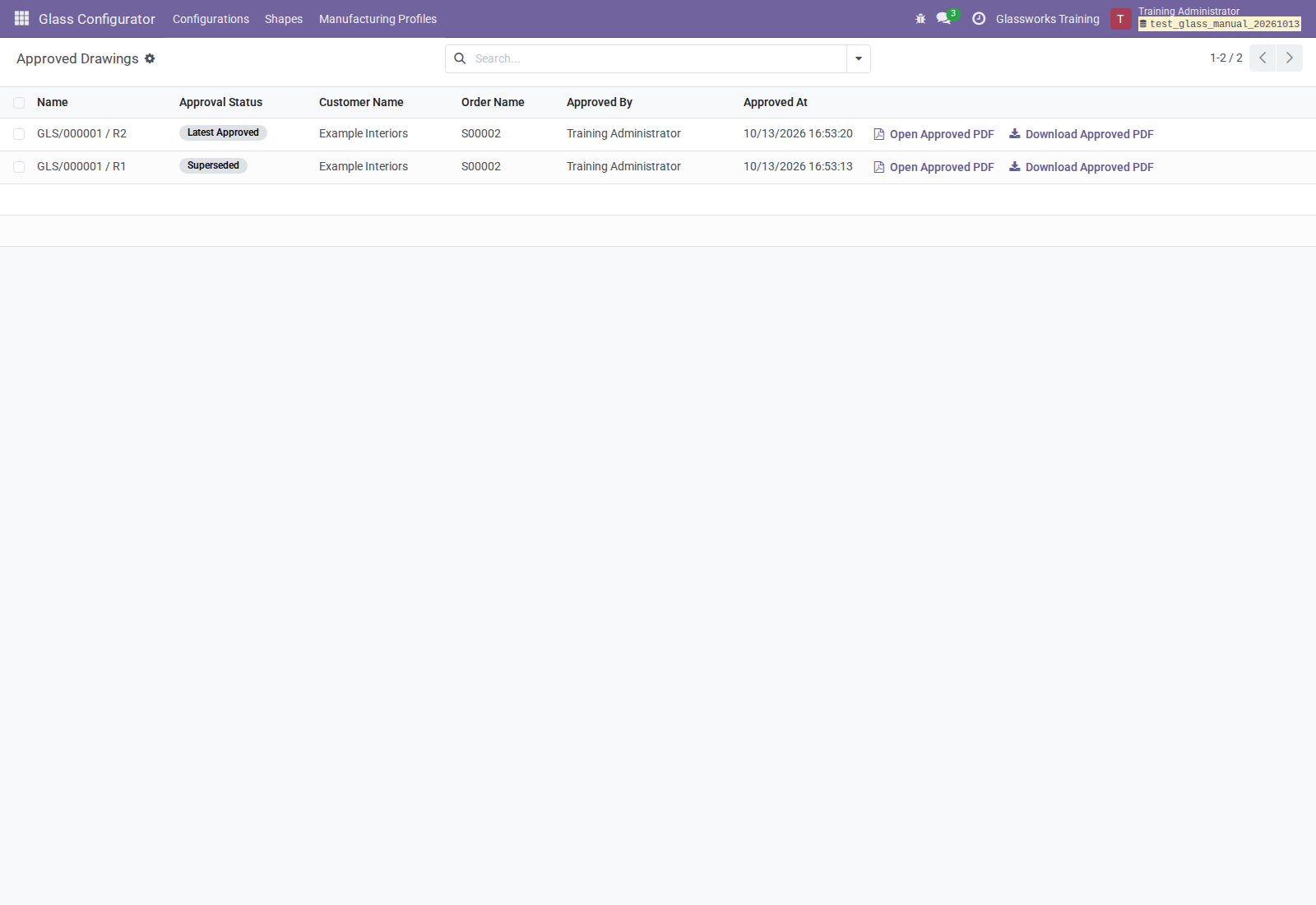Click the 1-2 / 2 pager counter
This screenshot has height=905, width=1316.
(x=1226, y=58)
